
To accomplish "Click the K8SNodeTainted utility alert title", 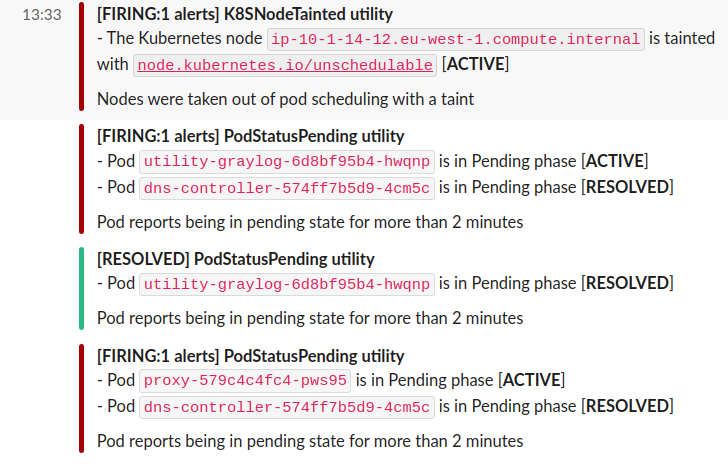I will point(245,14).
